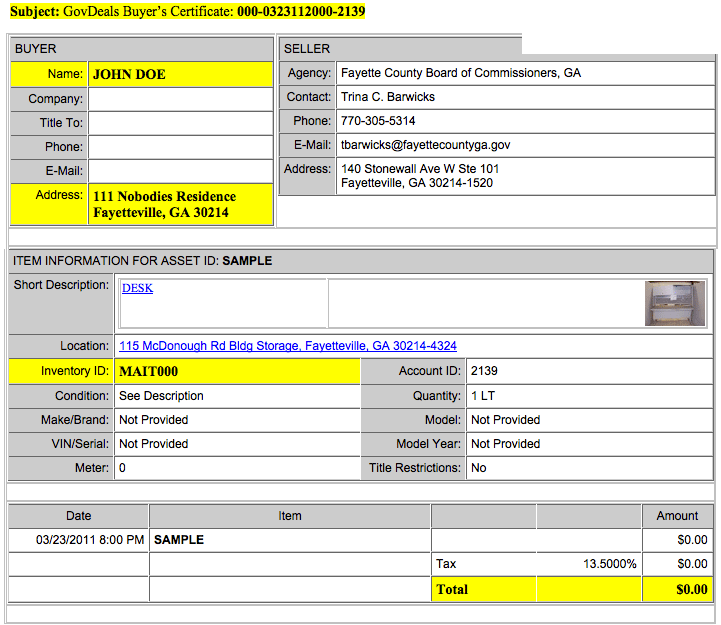Click the Make/Brand value Not Provided
This screenshot has height=625, width=721.
click(154, 419)
